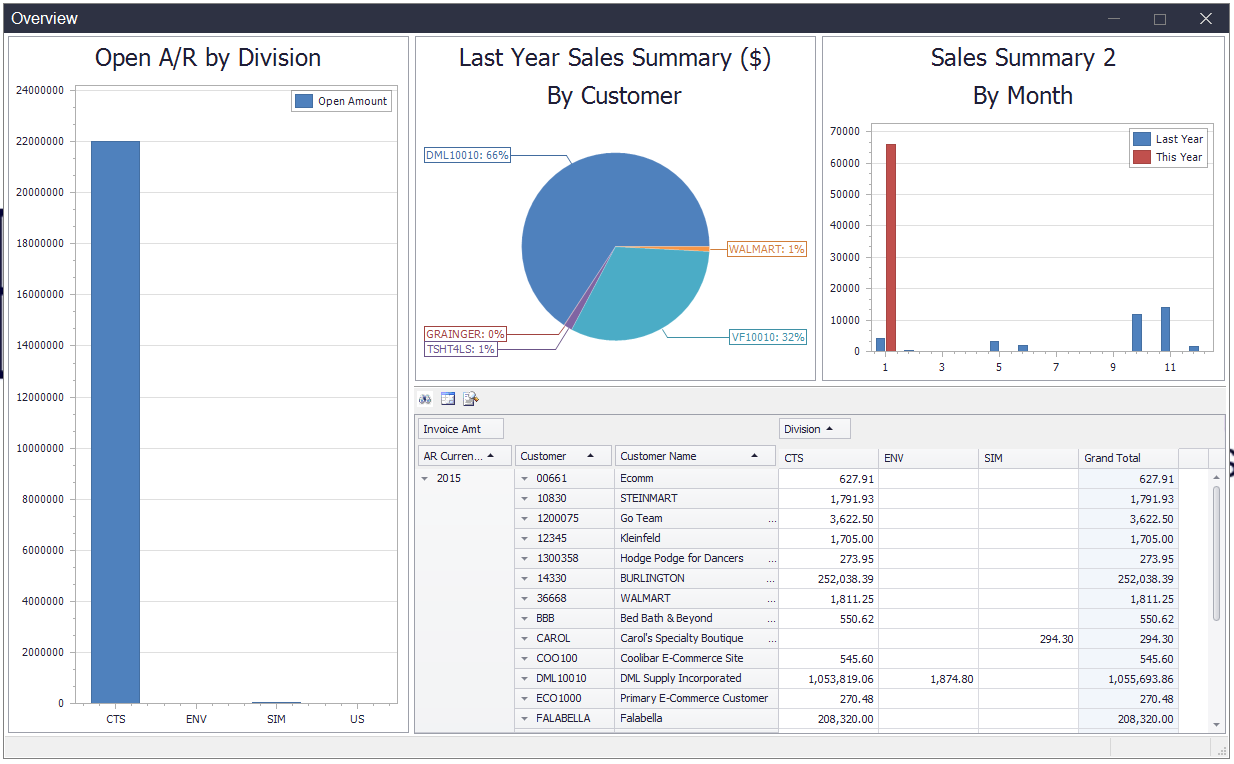Collapse the BURLINGTON row 14330
Screen dimensions: 1234x764
522,578
